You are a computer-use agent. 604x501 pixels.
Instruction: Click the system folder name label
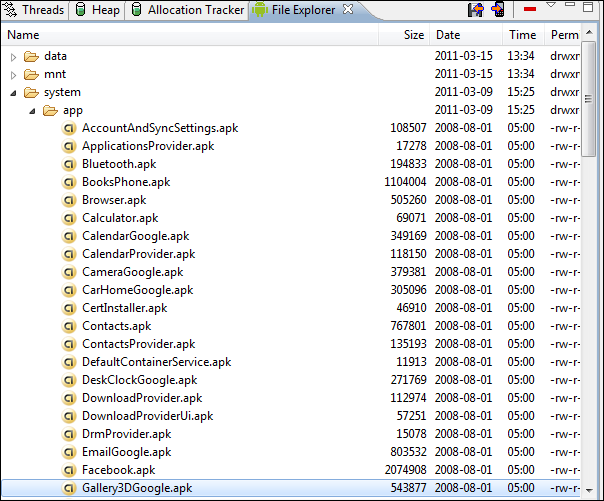tap(62, 92)
